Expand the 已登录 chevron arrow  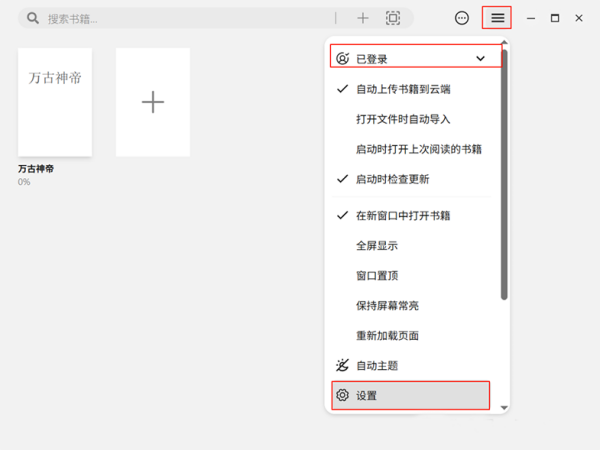480,59
